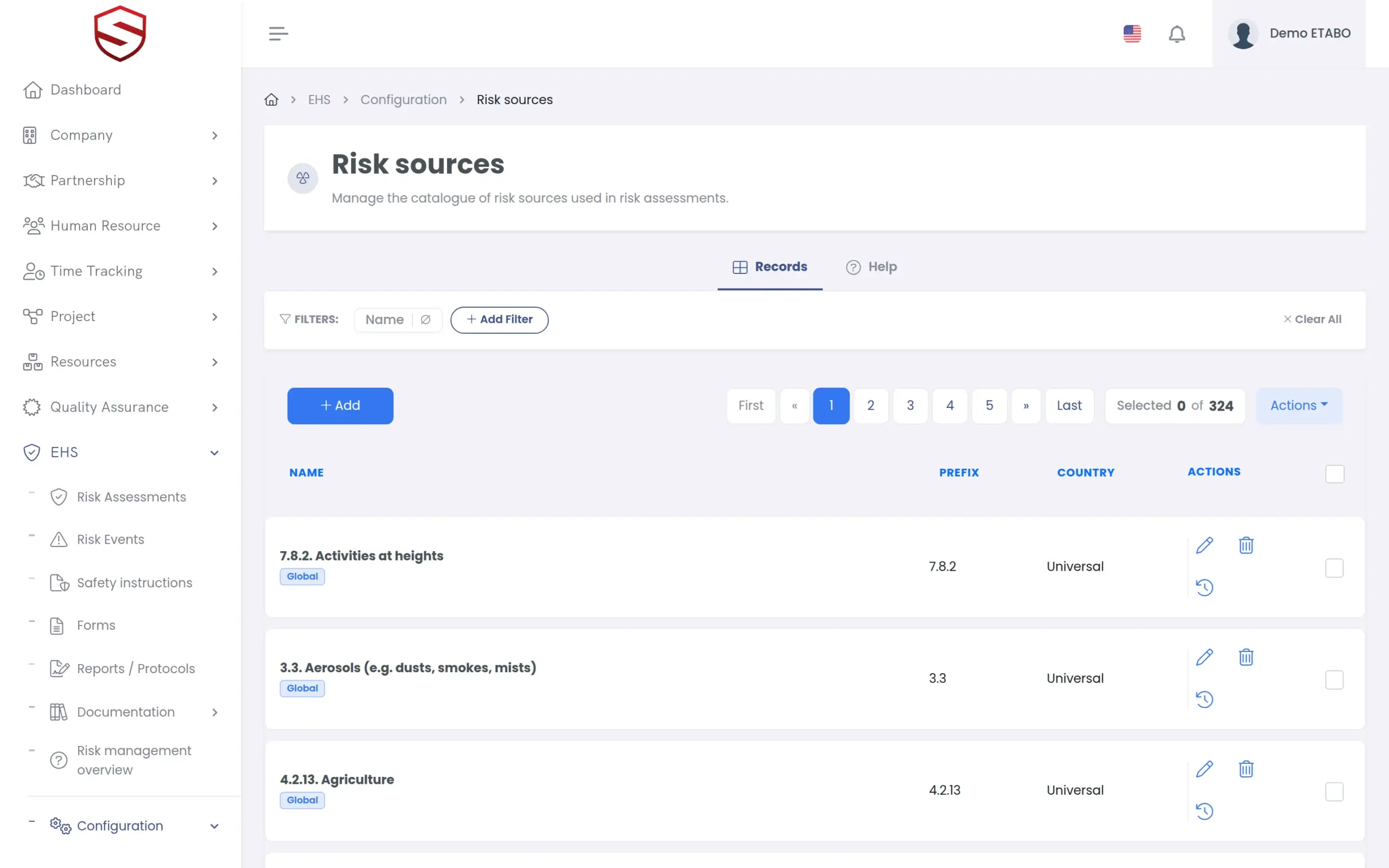View history of the Aerosols record
Viewport: 1389px width, 868px height.
point(1204,699)
